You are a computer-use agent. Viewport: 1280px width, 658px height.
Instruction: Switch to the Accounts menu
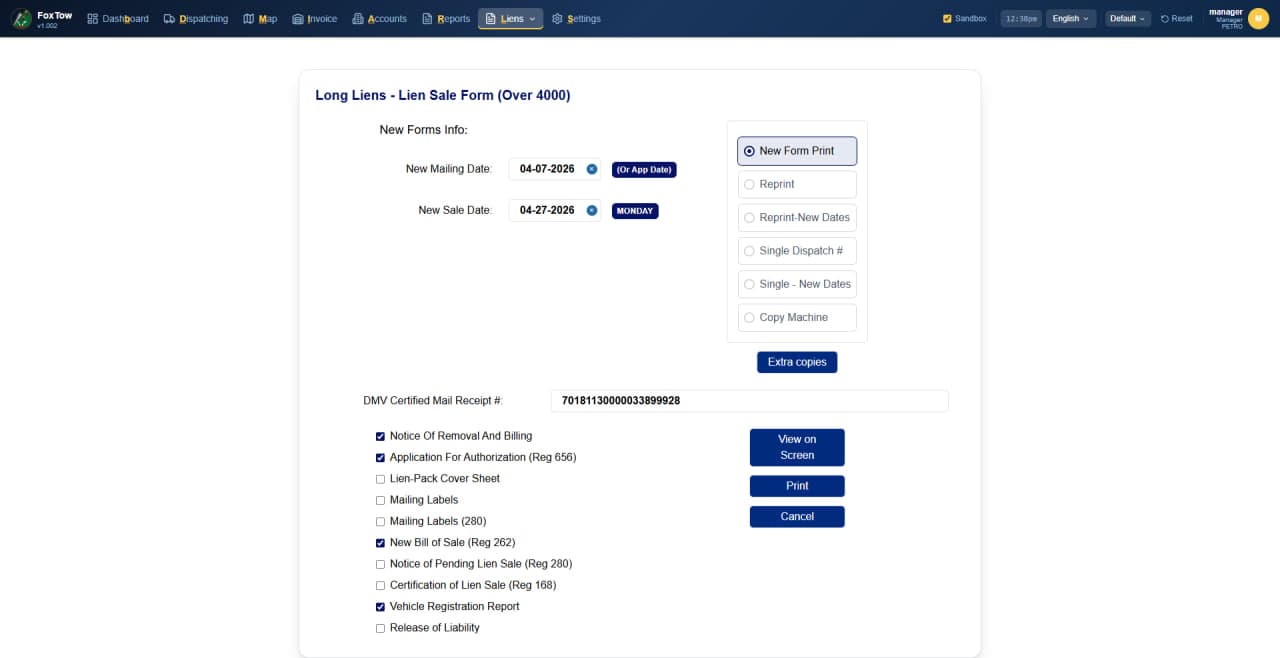[385, 18]
